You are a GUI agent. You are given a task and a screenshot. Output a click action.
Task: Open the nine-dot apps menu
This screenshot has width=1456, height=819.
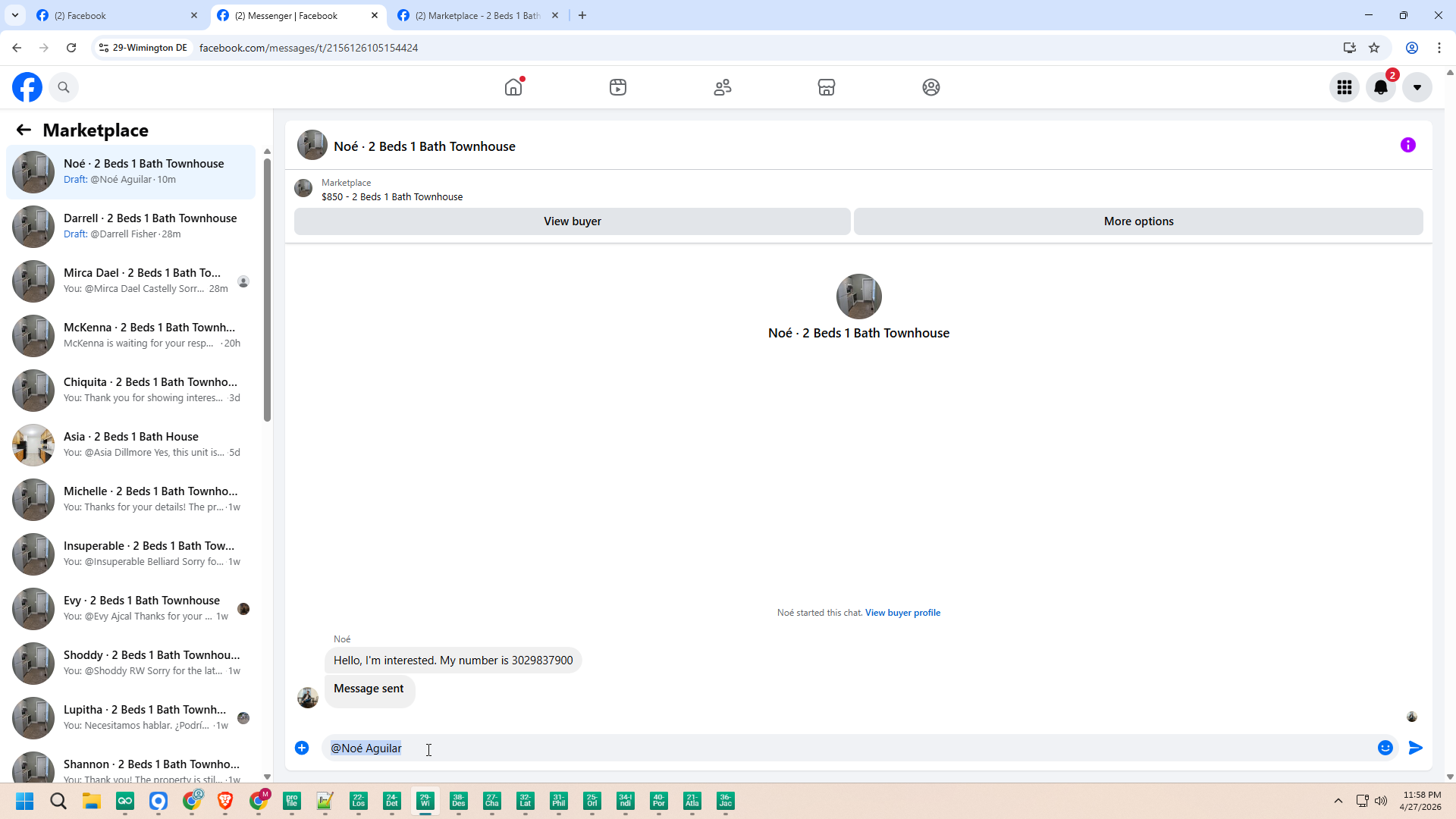tap(1345, 87)
